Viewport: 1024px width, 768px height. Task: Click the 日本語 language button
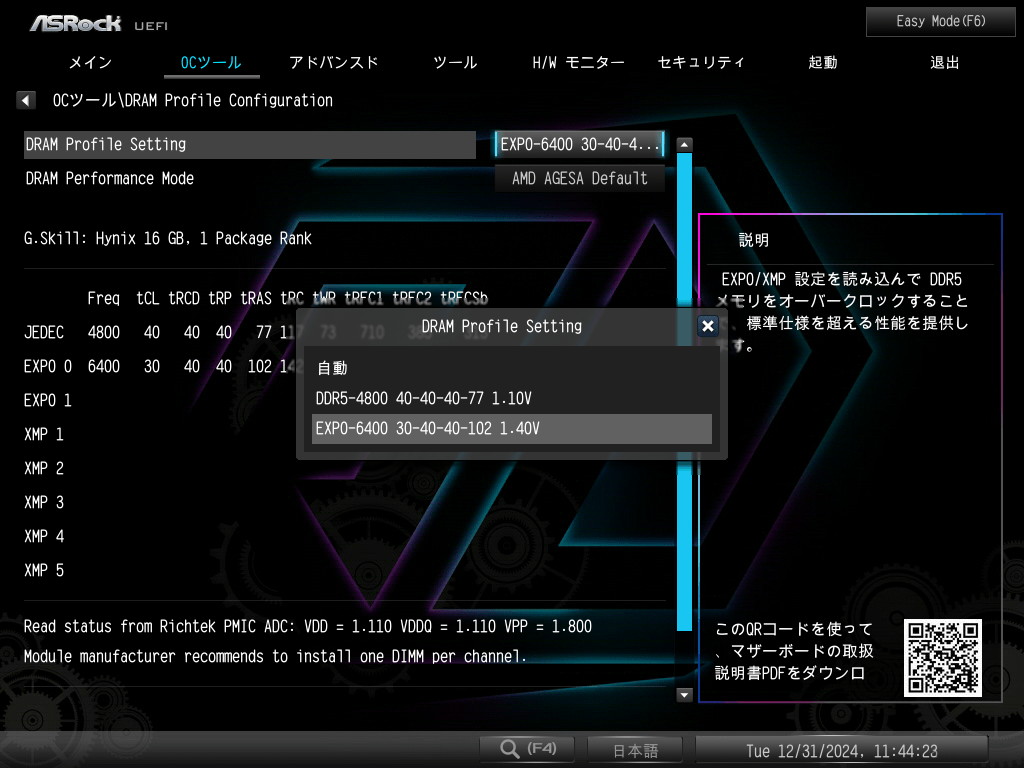point(635,750)
